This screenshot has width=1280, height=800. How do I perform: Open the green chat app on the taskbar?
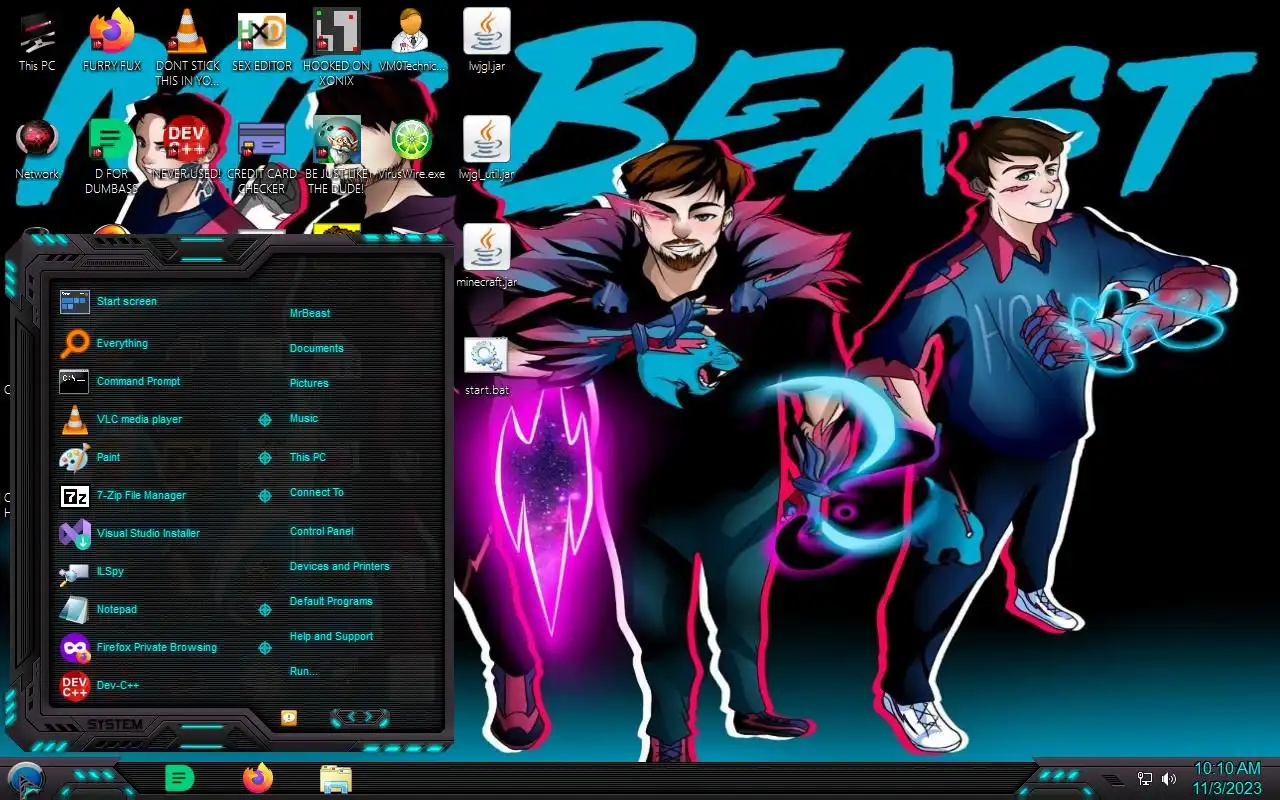179,778
